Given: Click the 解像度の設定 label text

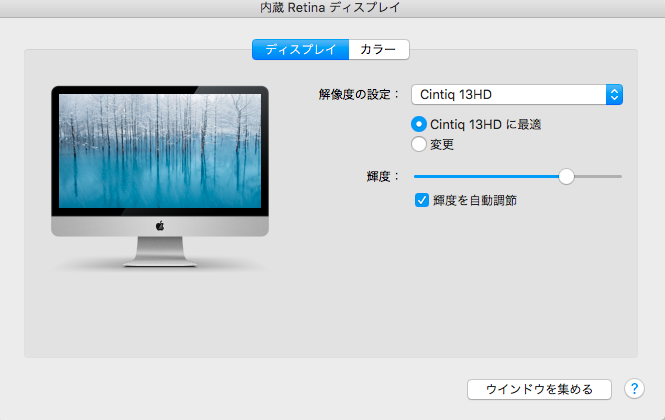Looking at the screenshot, I should pyautogui.click(x=359, y=95).
